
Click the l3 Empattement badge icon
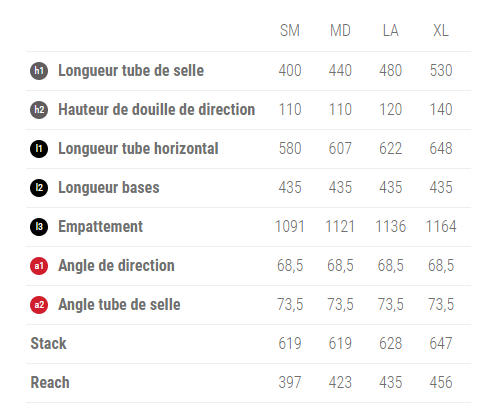tap(39, 227)
